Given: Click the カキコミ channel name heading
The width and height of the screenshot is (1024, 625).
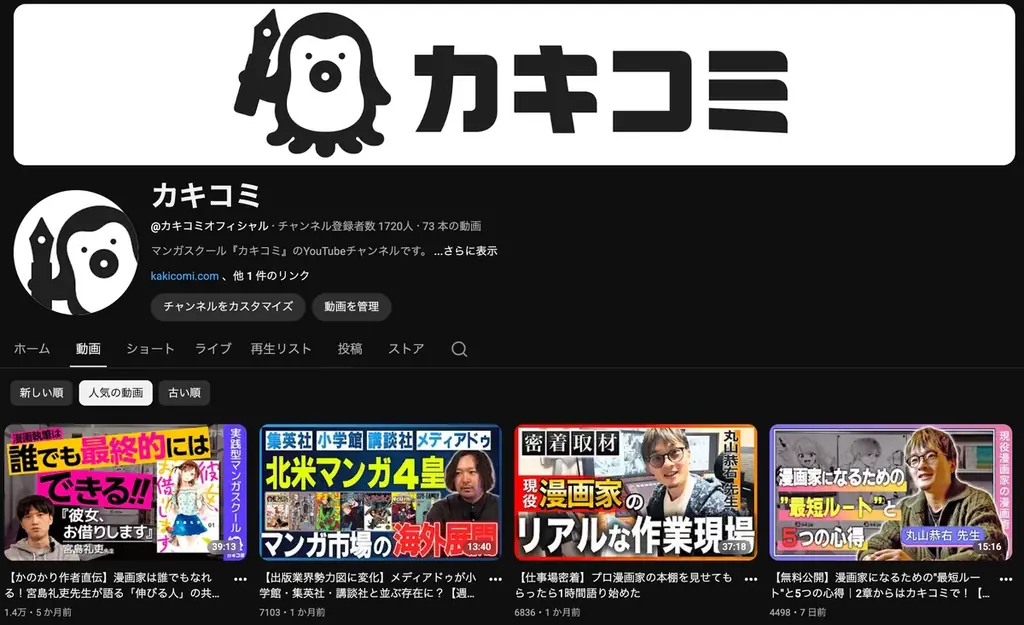Looking at the screenshot, I should (206, 195).
